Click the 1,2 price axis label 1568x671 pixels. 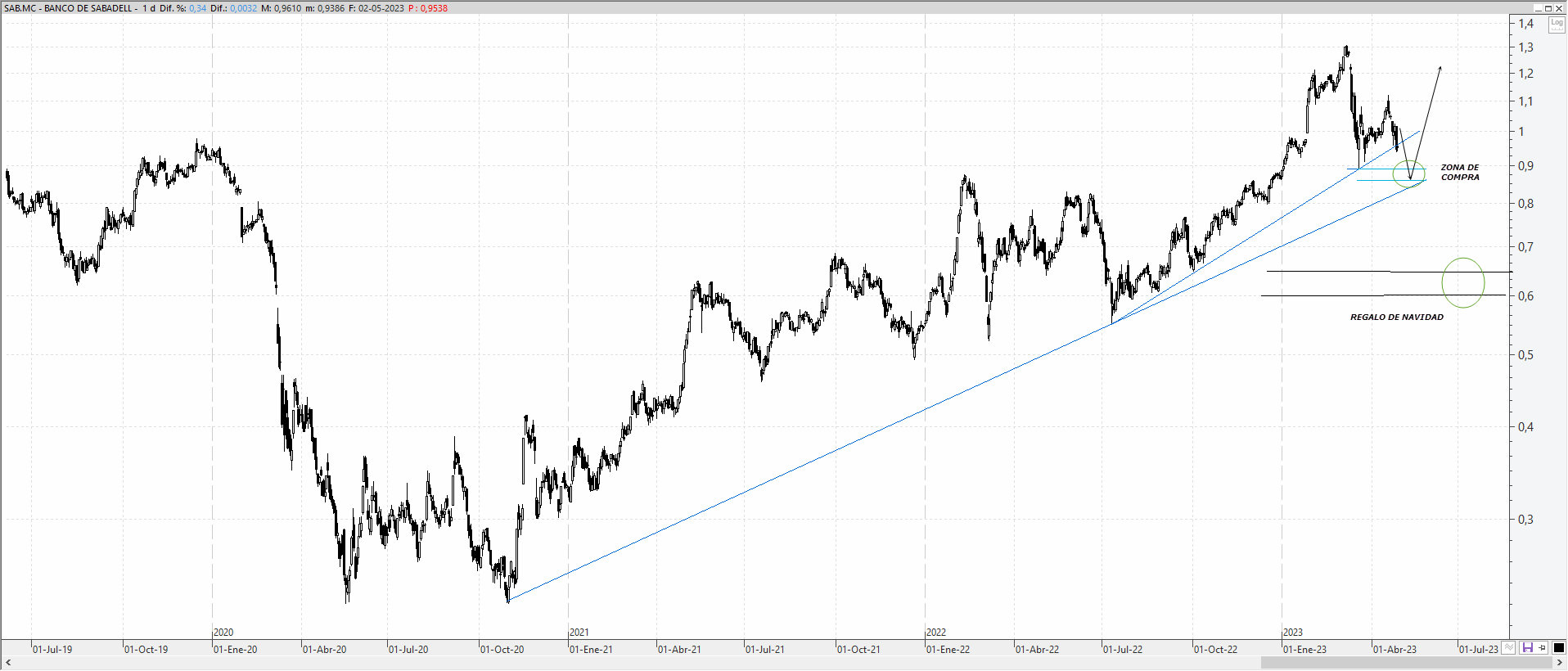pyautogui.click(x=1526, y=74)
